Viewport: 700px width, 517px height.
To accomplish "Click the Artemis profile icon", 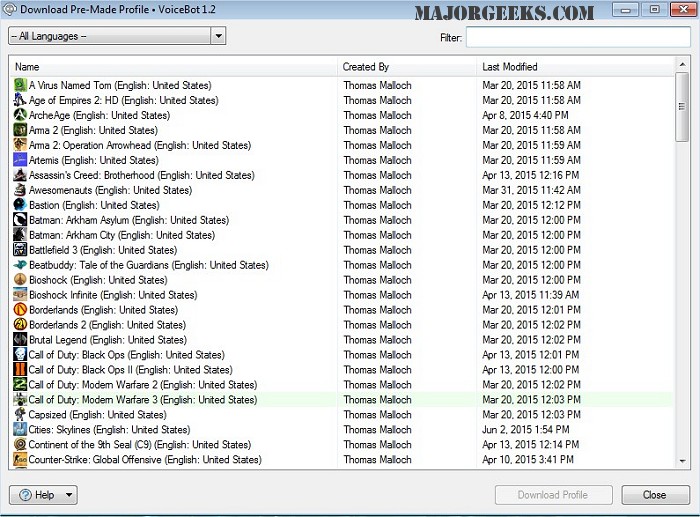I will pos(20,160).
